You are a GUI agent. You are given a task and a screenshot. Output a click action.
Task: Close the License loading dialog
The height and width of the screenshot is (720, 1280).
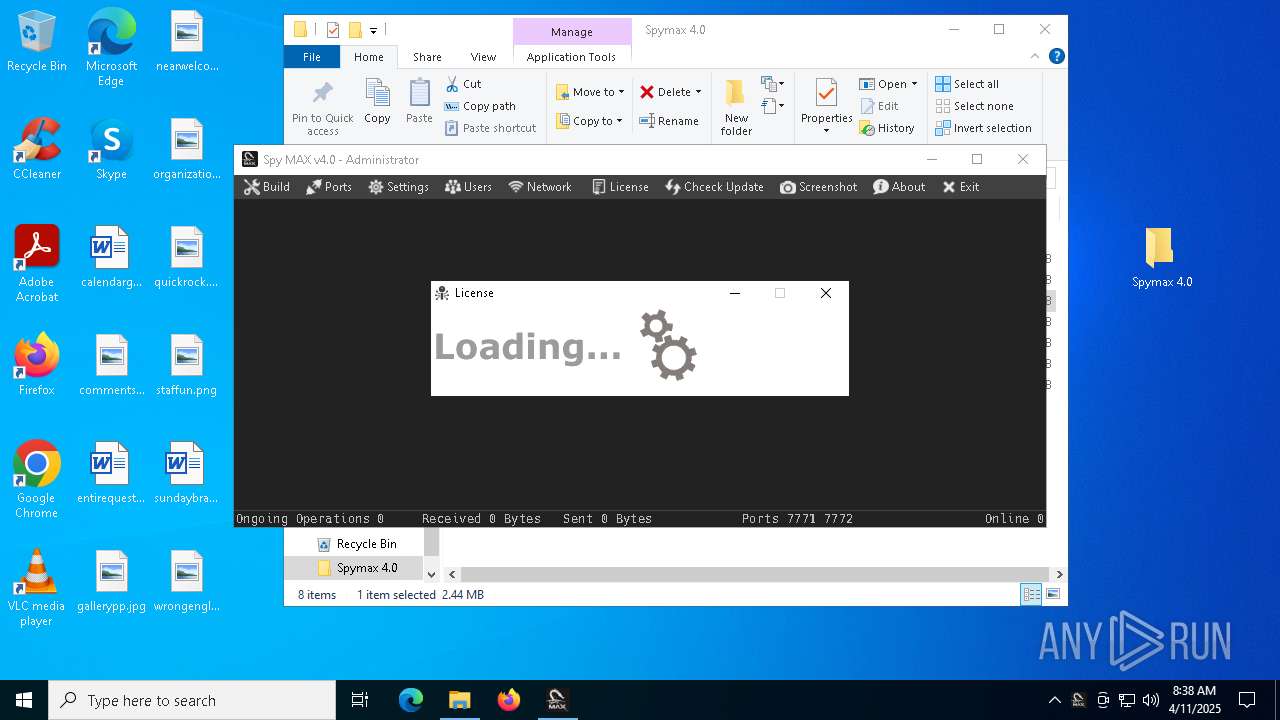point(825,293)
